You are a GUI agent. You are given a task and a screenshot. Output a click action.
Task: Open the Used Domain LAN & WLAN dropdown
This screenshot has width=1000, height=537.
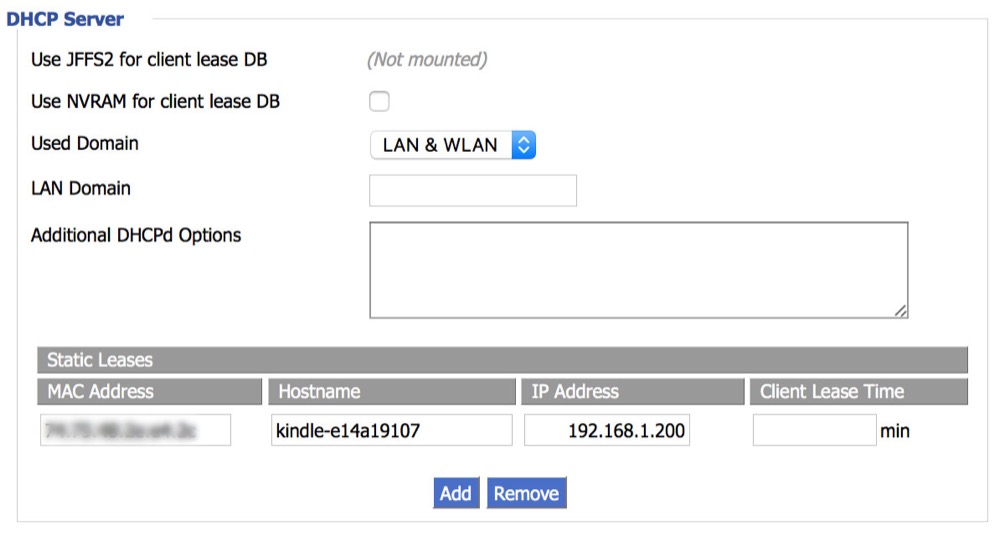(452, 145)
